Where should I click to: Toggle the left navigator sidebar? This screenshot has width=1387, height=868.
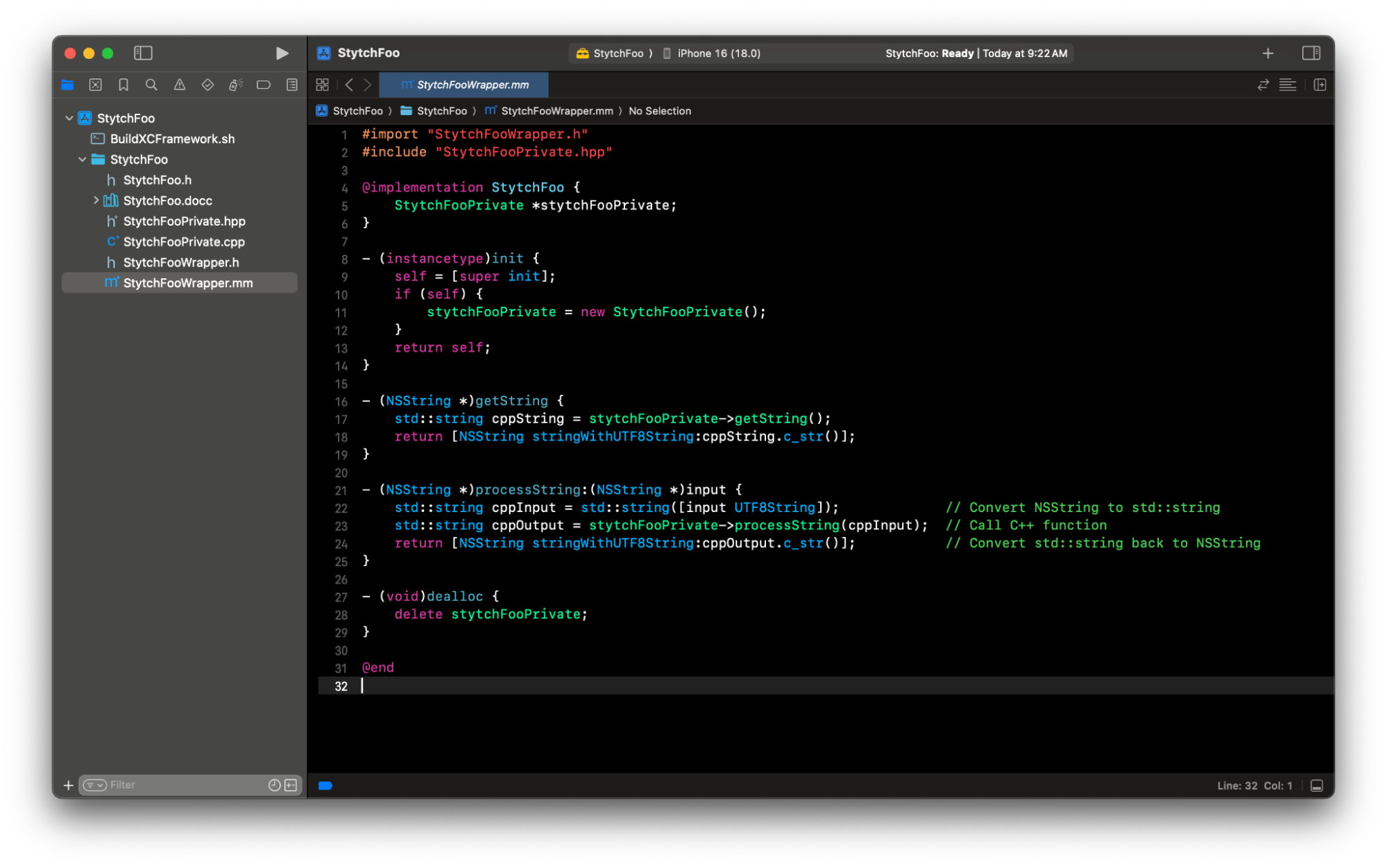[143, 53]
